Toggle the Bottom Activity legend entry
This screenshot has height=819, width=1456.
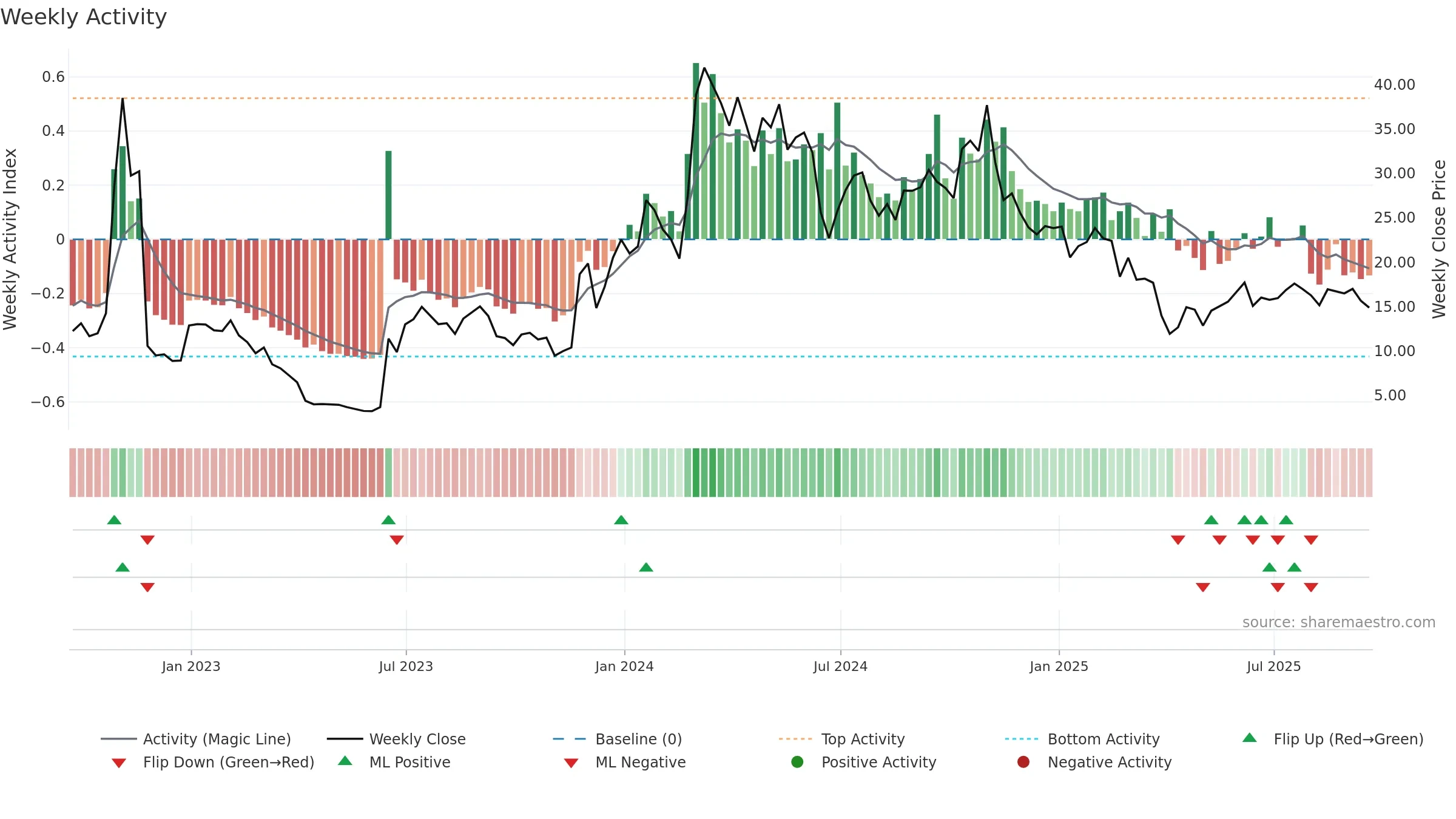(x=1082, y=739)
